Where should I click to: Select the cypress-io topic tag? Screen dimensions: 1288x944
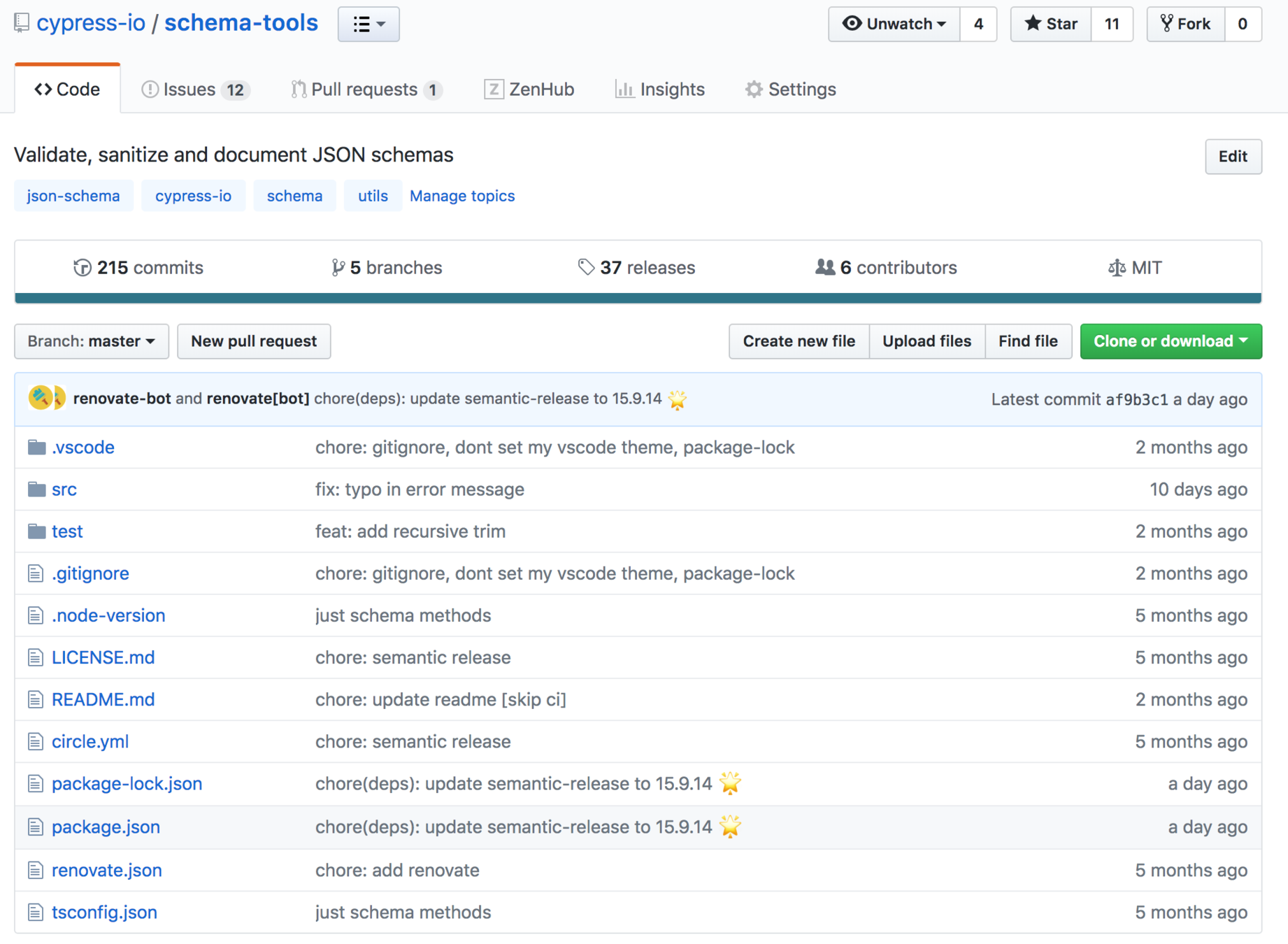(x=193, y=196)
